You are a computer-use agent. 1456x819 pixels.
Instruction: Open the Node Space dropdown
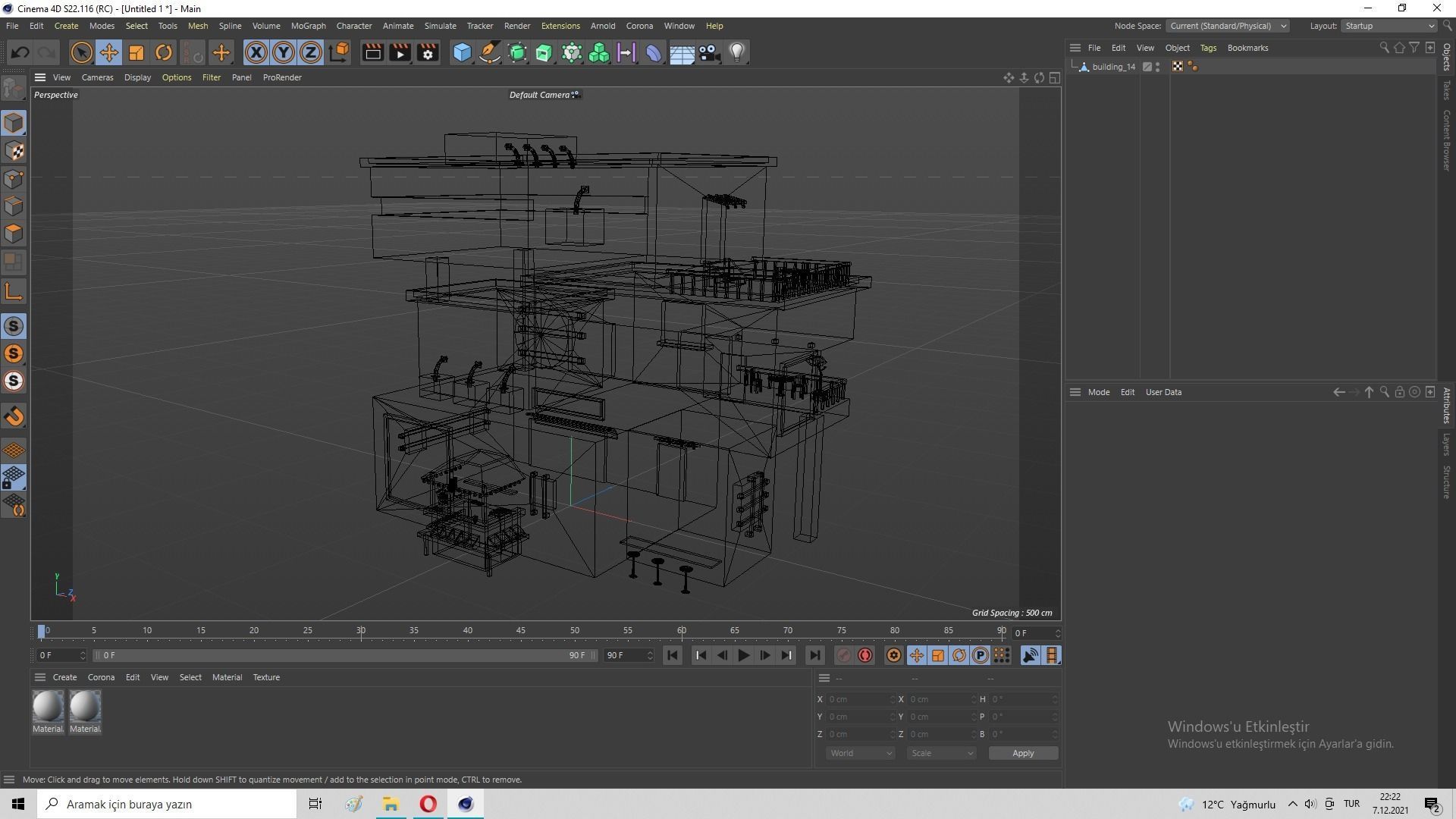click(x=1227, y=26)
